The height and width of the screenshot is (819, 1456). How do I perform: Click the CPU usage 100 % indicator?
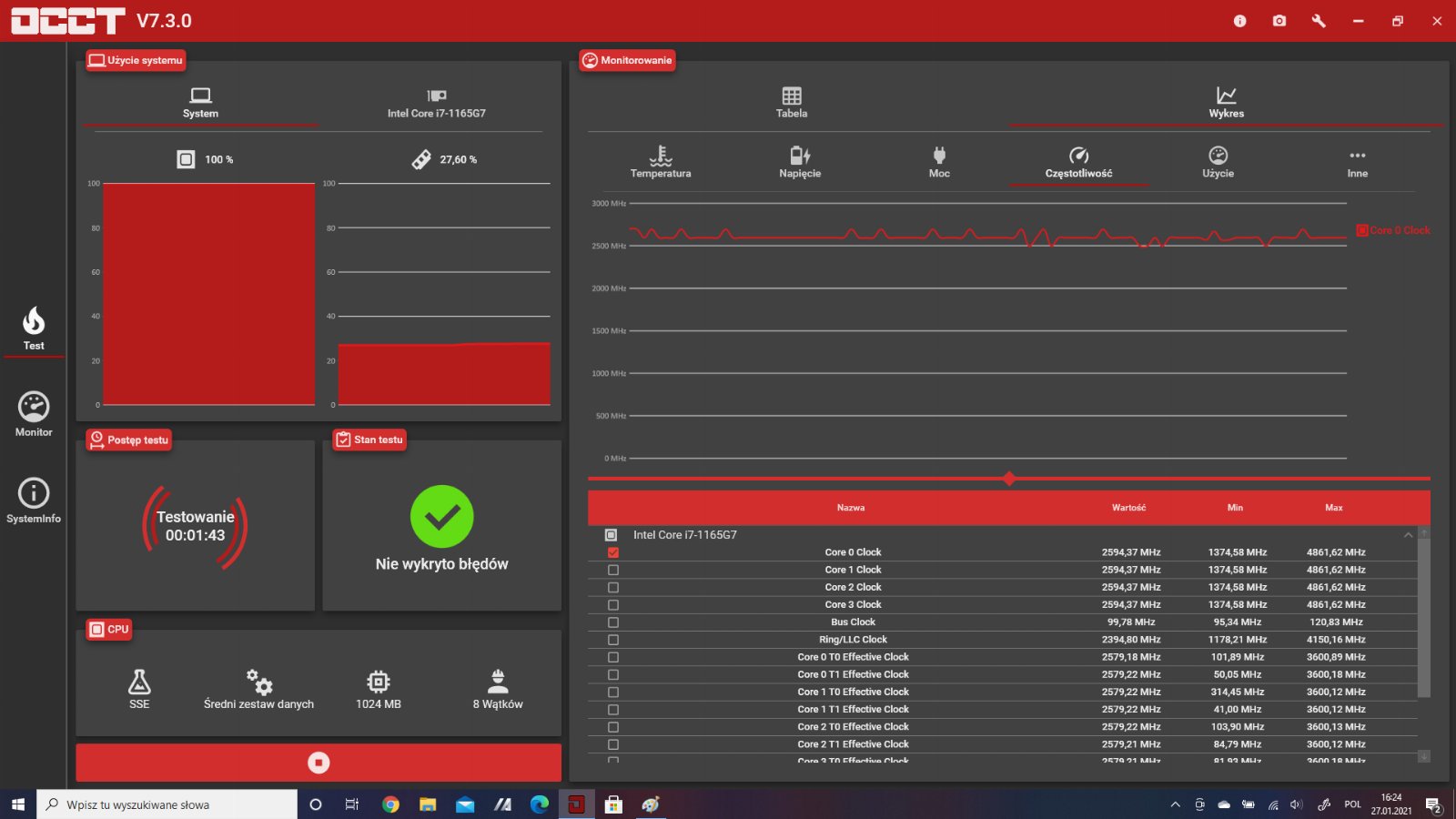click(x=205, y=159)
